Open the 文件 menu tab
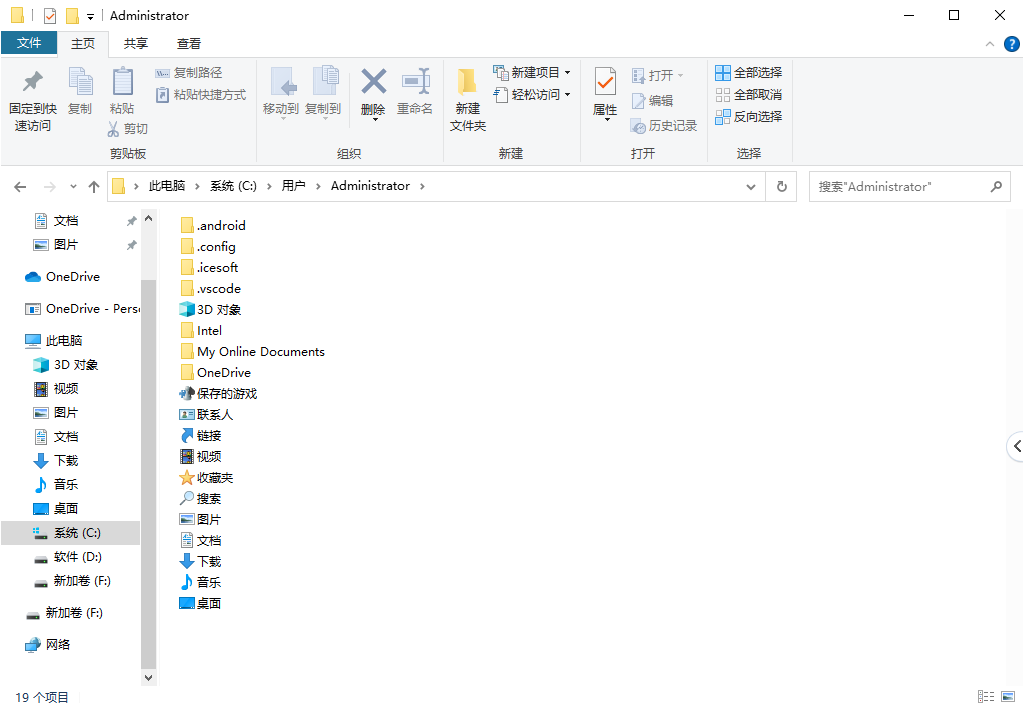 click(x=29, y=43)
